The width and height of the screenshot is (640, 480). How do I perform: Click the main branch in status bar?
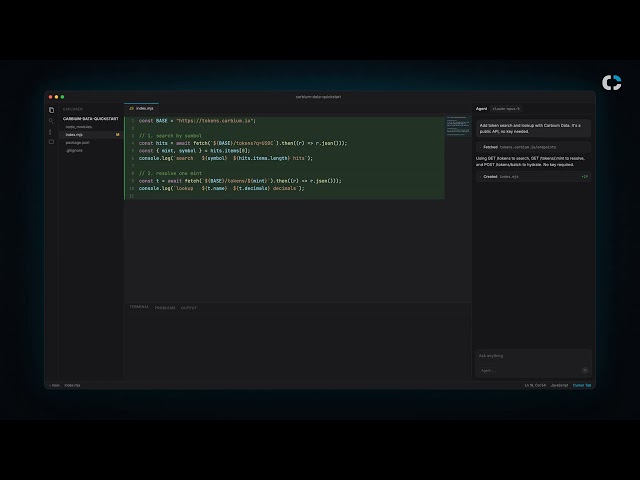point(54,385)
